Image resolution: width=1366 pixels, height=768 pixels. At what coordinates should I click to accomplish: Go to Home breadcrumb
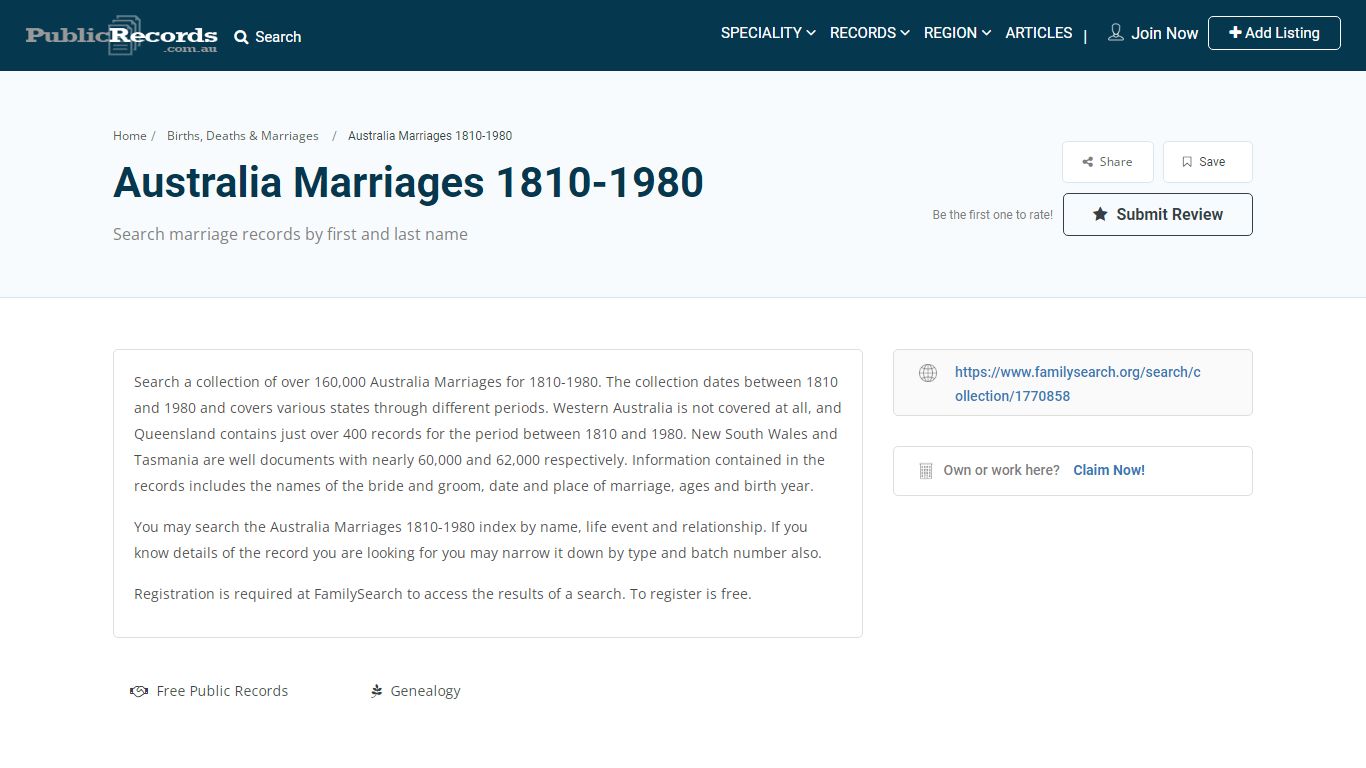tap(130, 136)
